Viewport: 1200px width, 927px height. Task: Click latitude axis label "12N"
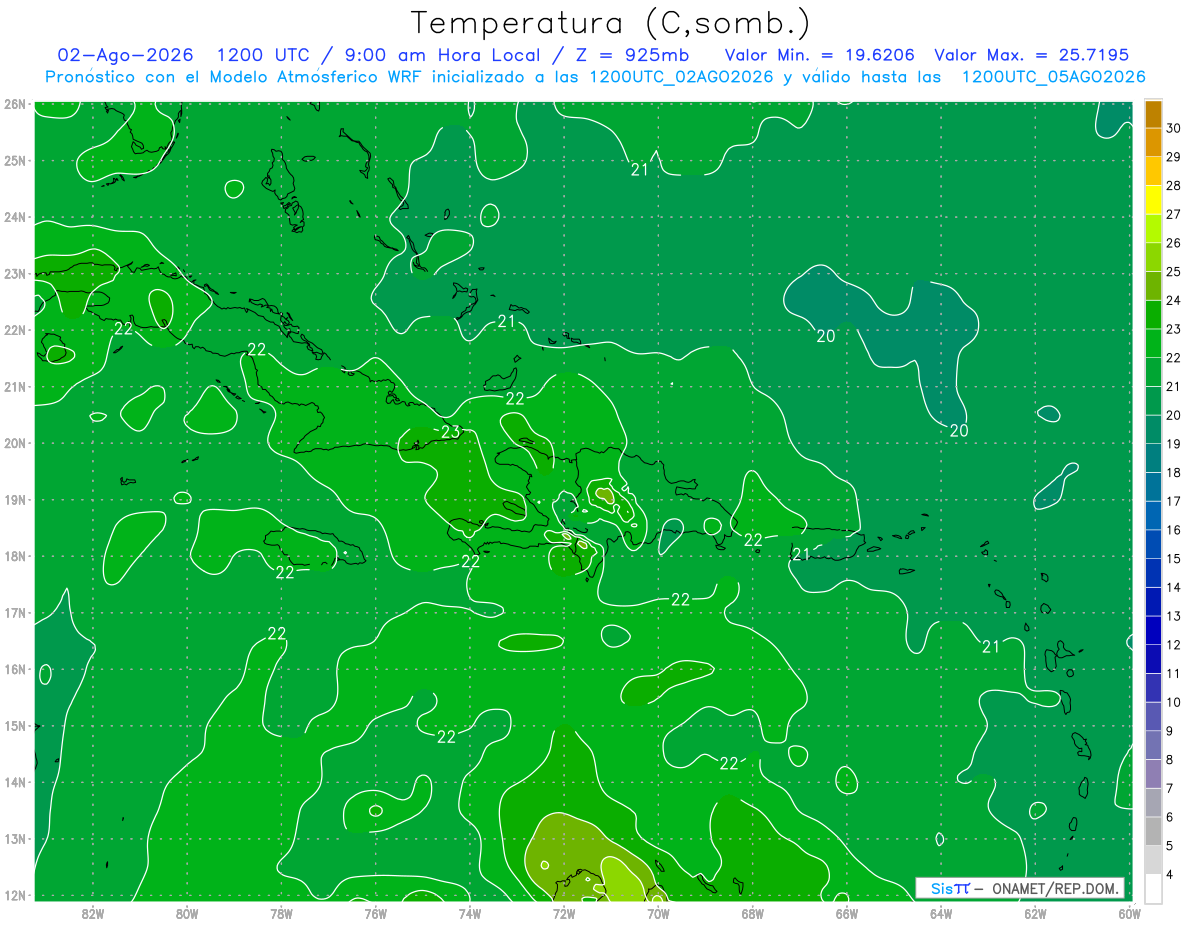[14, 895]
